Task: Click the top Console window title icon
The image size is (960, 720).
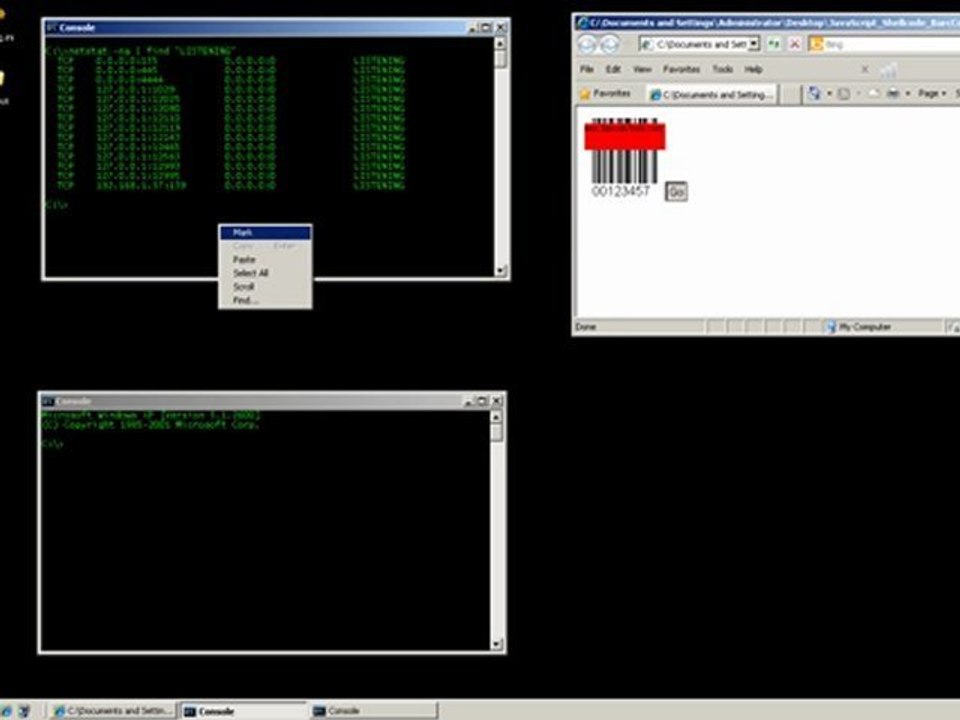Action: (51, 28)
